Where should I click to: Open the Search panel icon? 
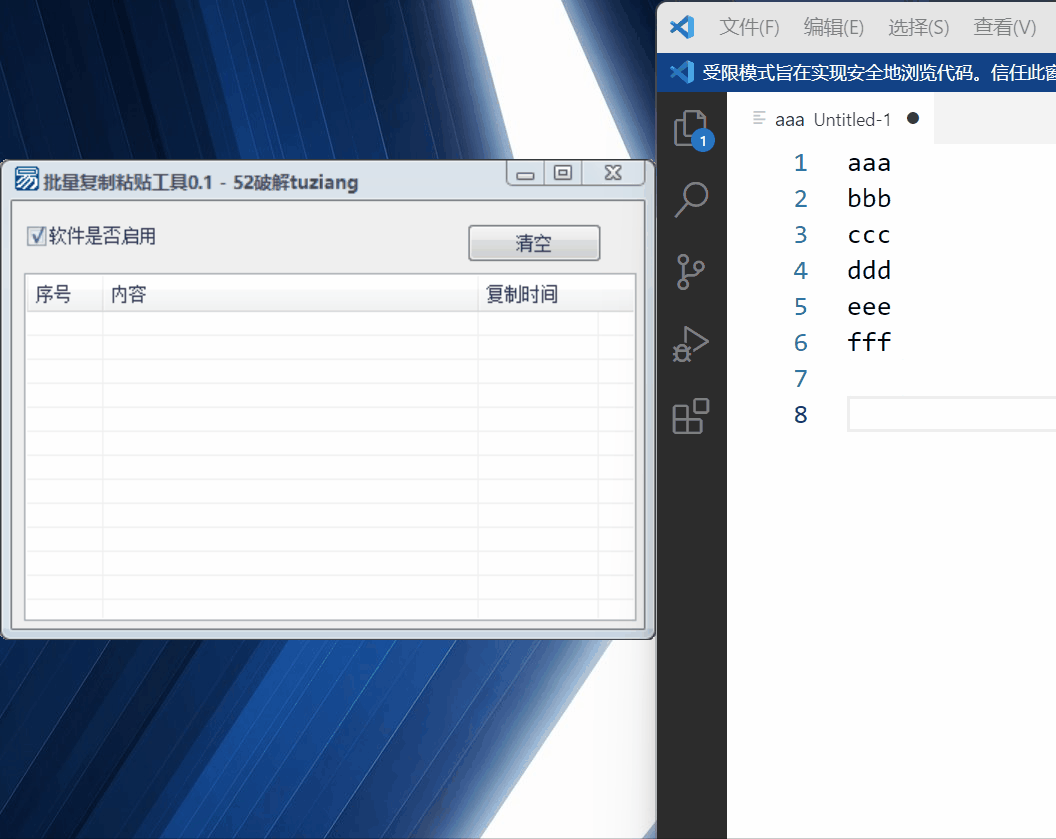pos(691,199)
